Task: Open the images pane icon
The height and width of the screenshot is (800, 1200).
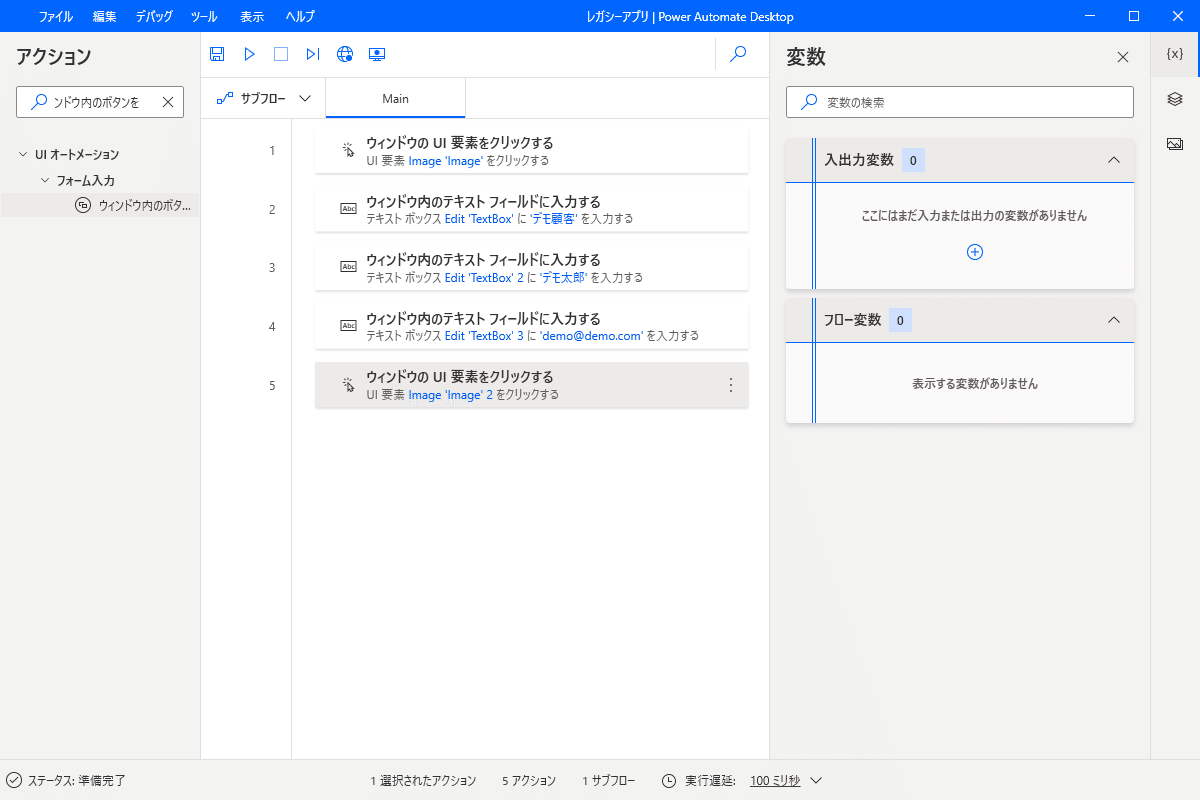Action: 1174,143
